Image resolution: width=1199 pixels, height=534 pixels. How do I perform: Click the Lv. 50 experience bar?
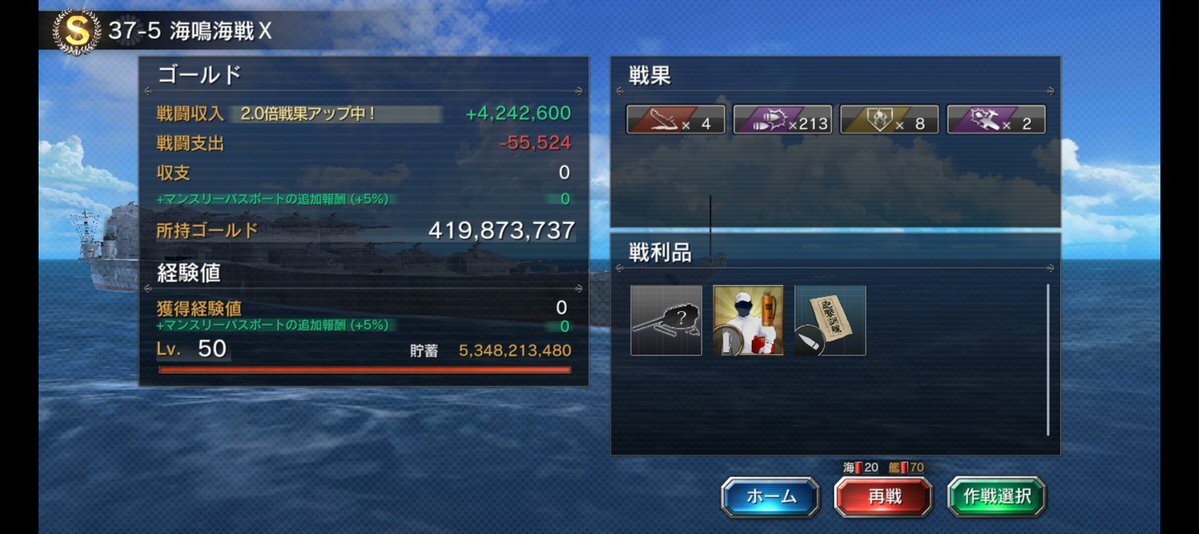(364, 370)
